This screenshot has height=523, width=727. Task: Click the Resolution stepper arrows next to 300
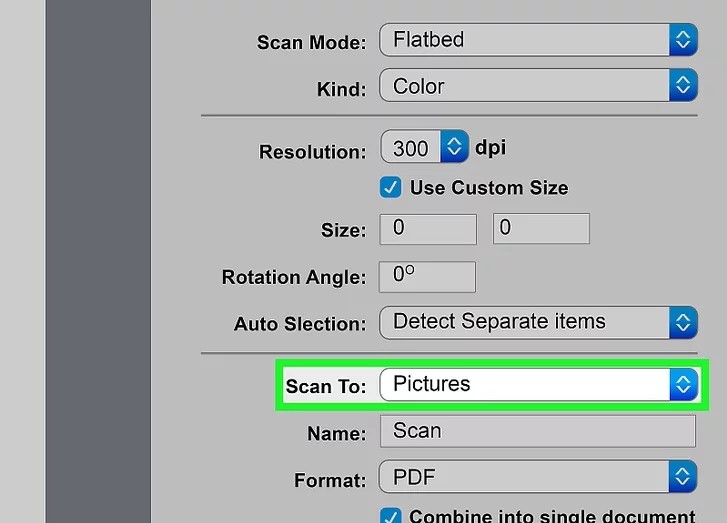(455, 148)
